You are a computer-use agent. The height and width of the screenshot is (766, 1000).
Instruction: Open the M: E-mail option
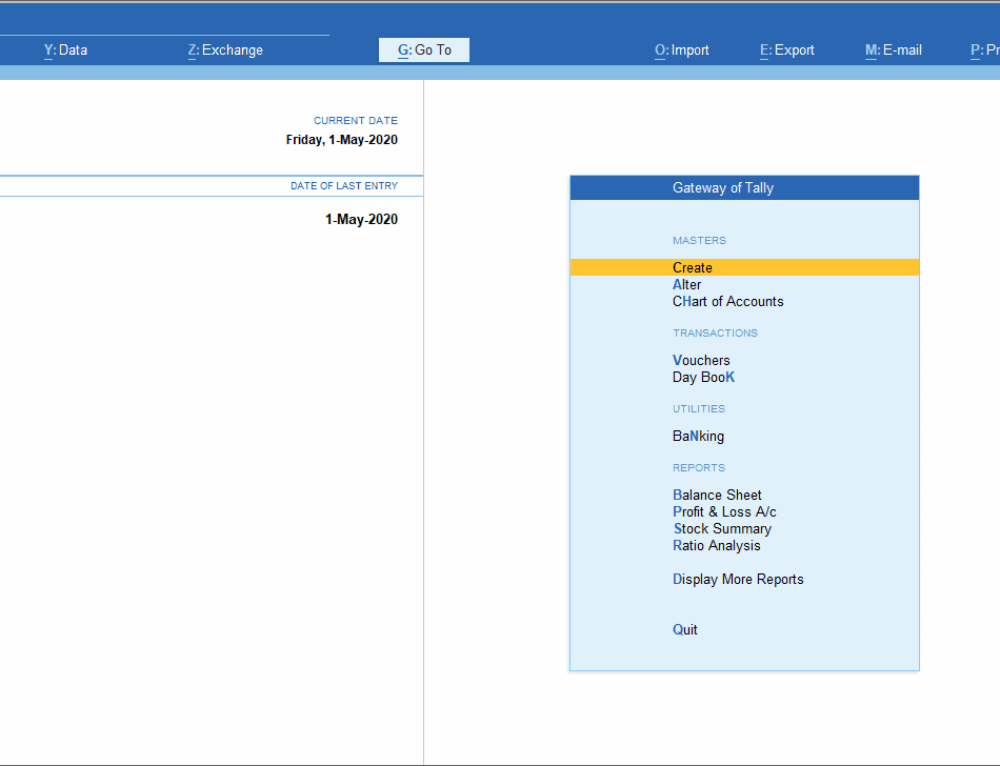[x=893, y=49]
